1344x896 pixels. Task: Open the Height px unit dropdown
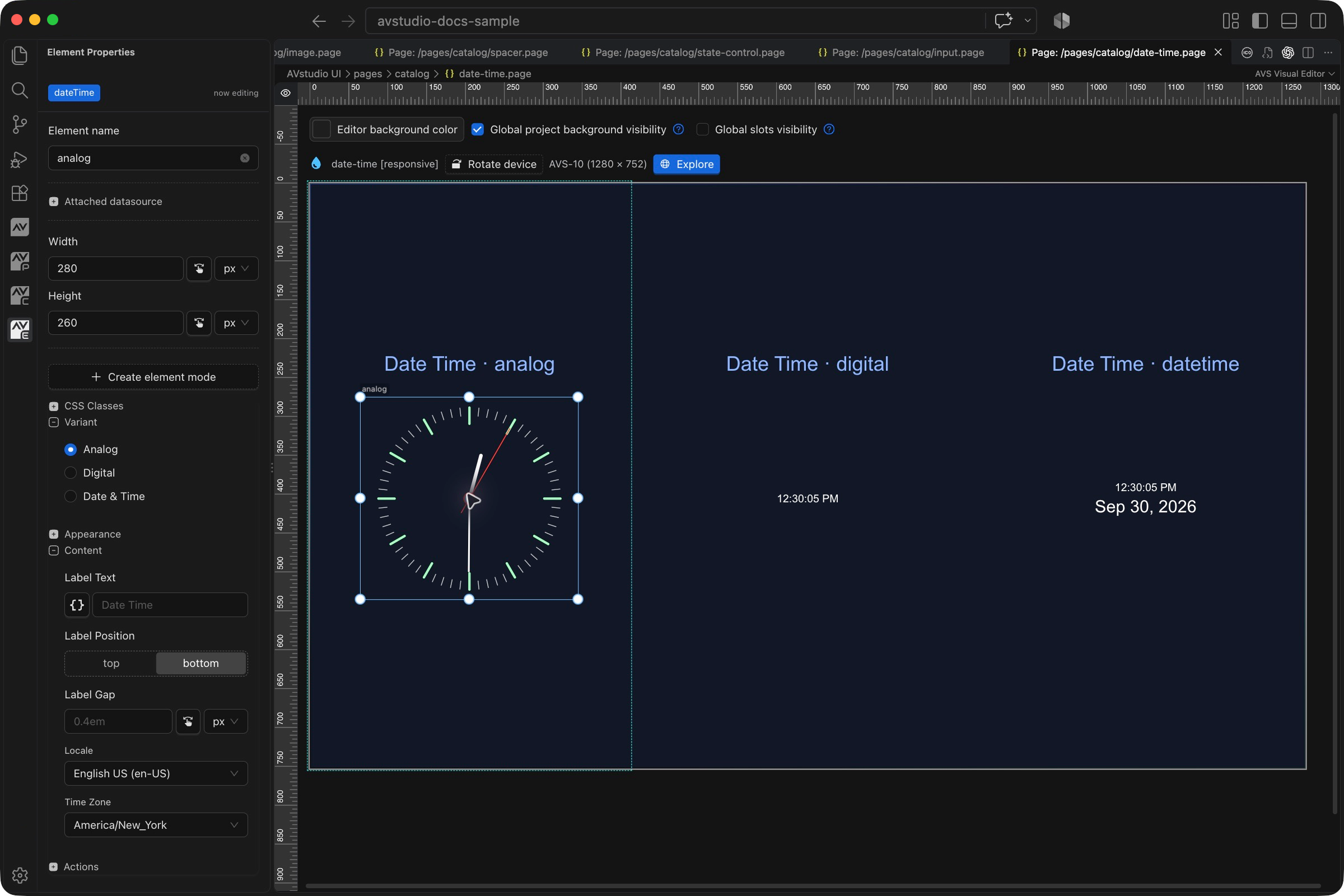pos(236,323)
